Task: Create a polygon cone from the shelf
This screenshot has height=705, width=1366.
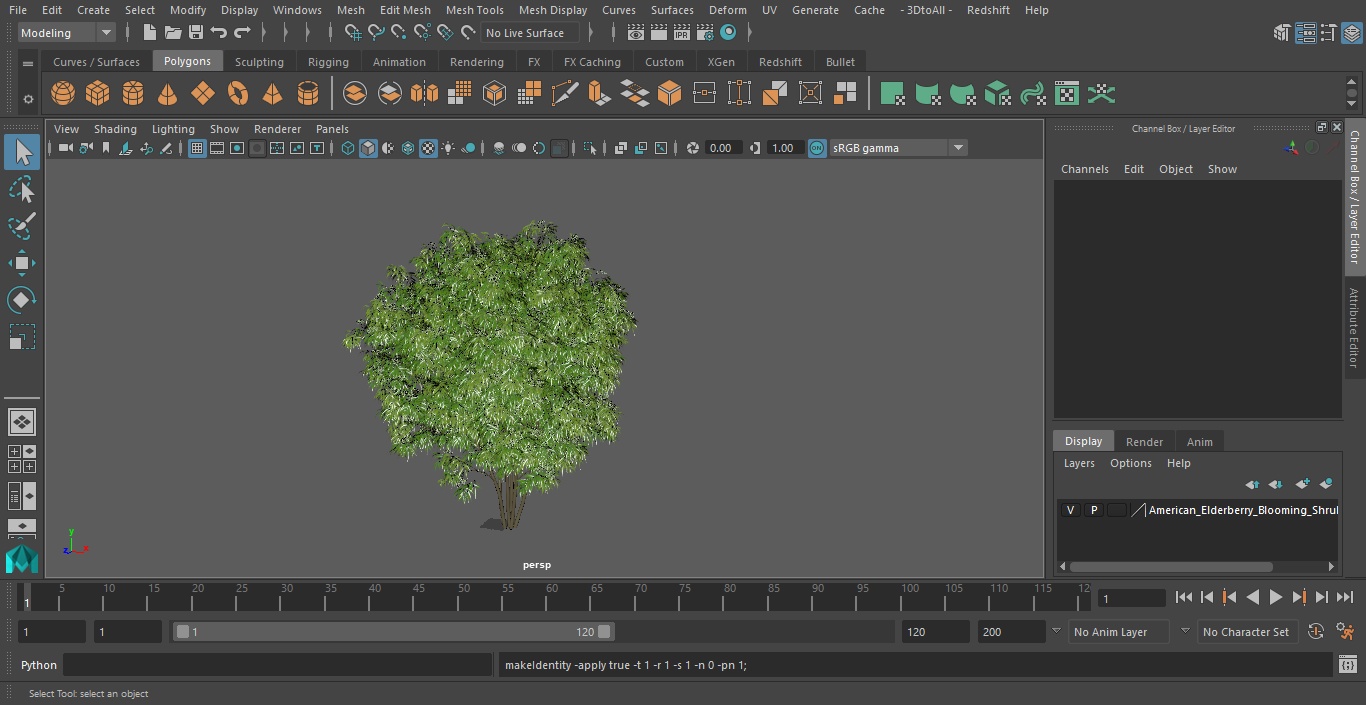Action: point(167,94)
